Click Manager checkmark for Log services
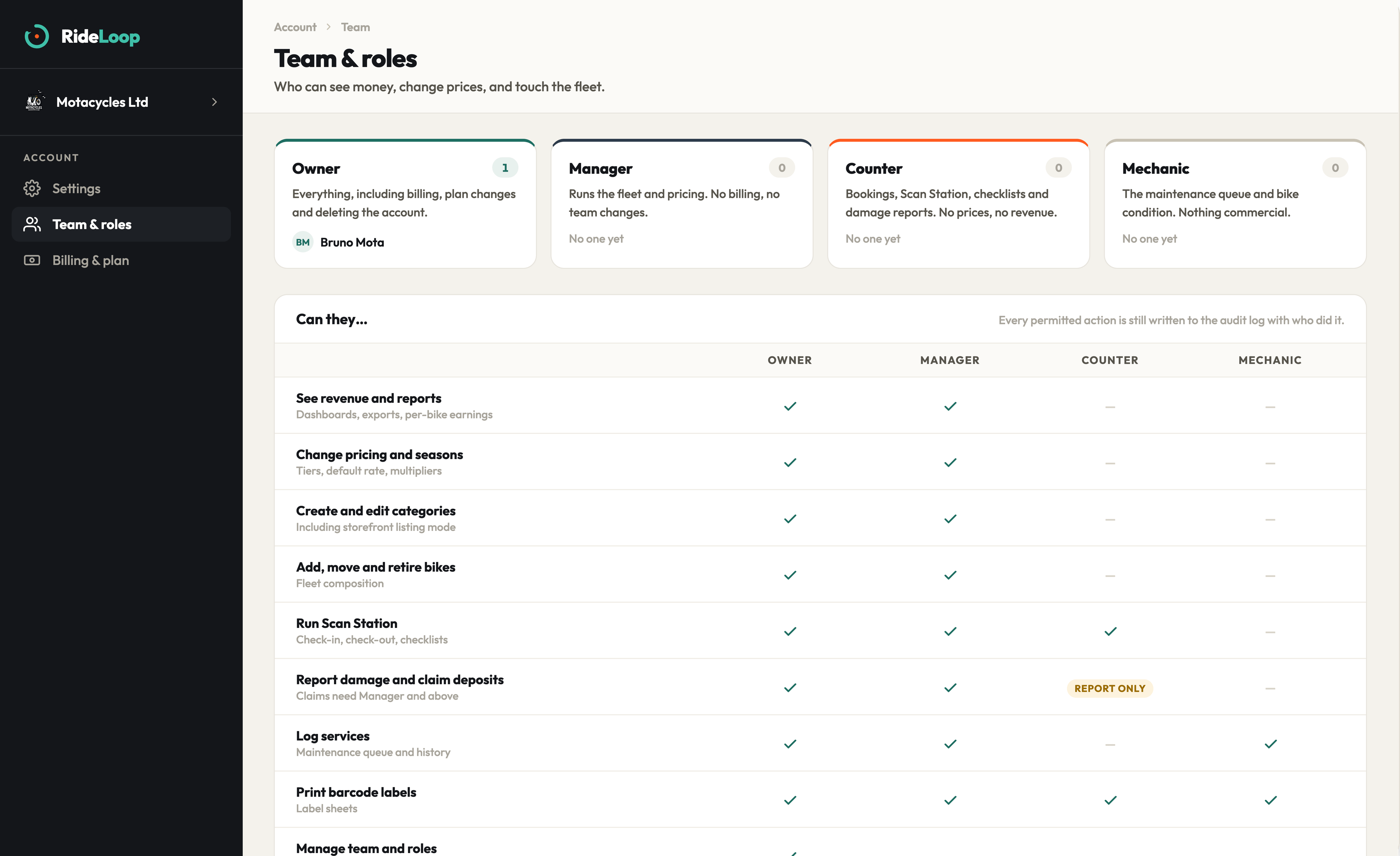Viewport: 1400px width, 856px height. (950, 743)
